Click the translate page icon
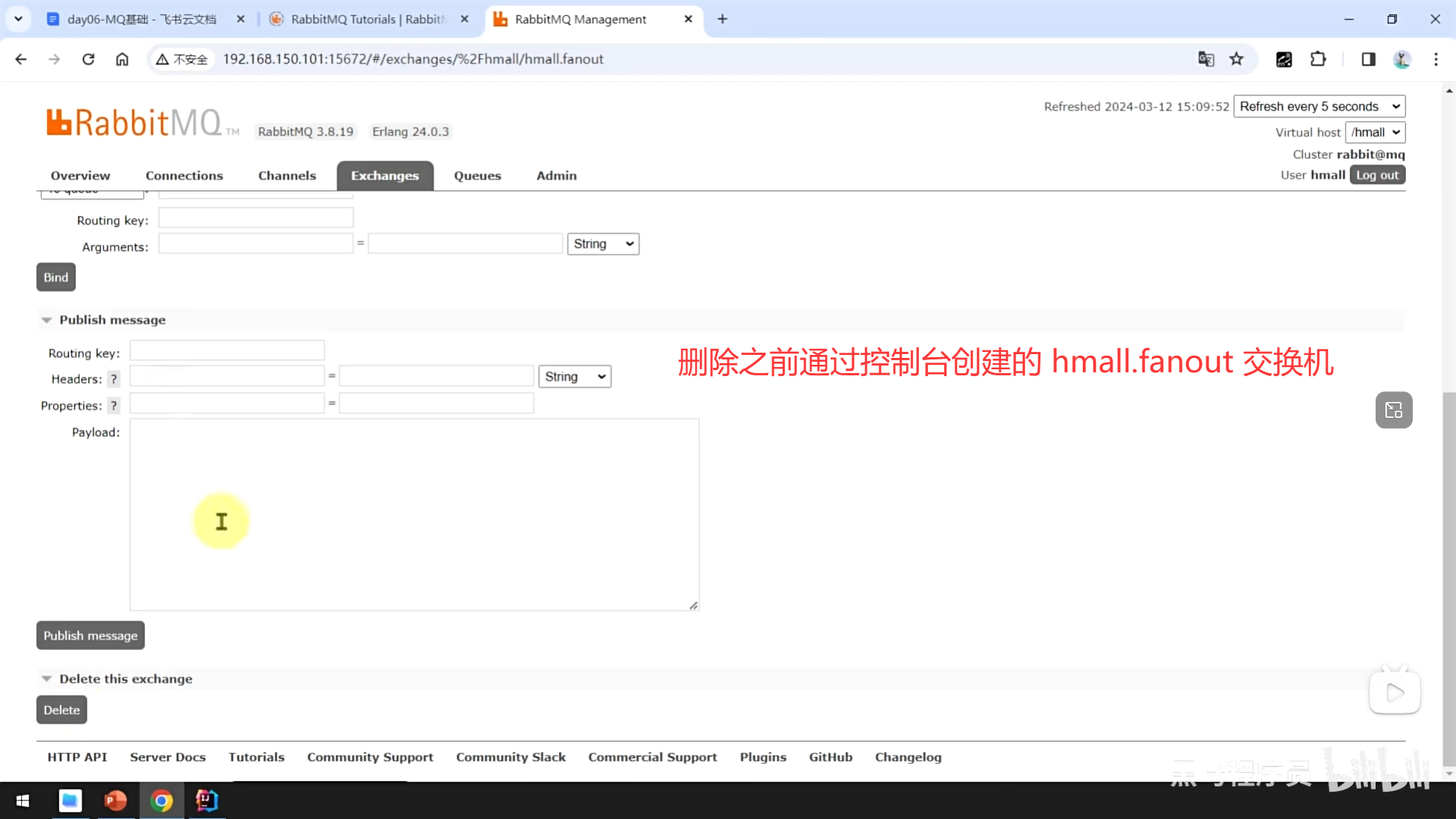 1206,59
